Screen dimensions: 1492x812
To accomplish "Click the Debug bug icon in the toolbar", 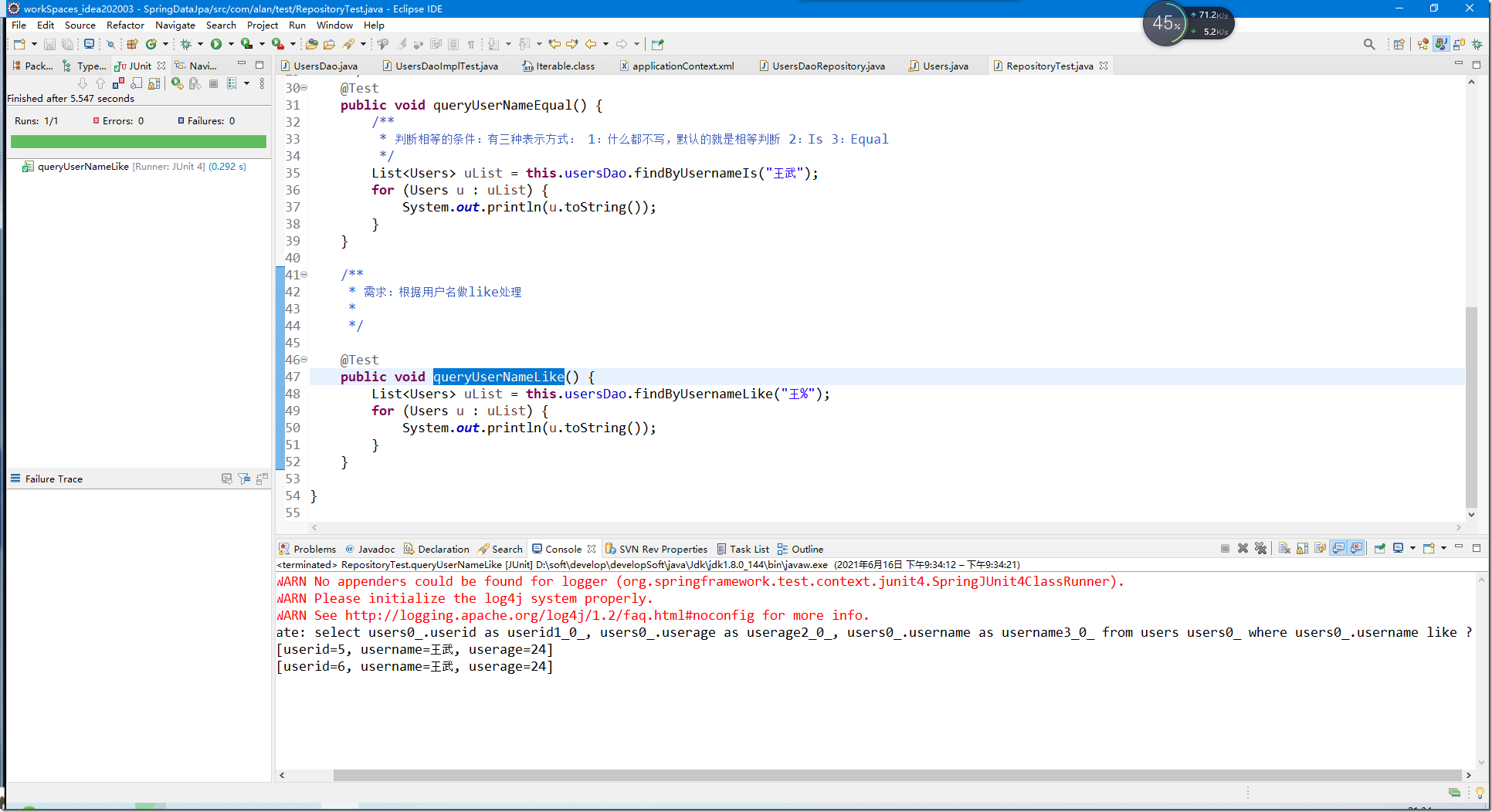I will tap(185, 44).
